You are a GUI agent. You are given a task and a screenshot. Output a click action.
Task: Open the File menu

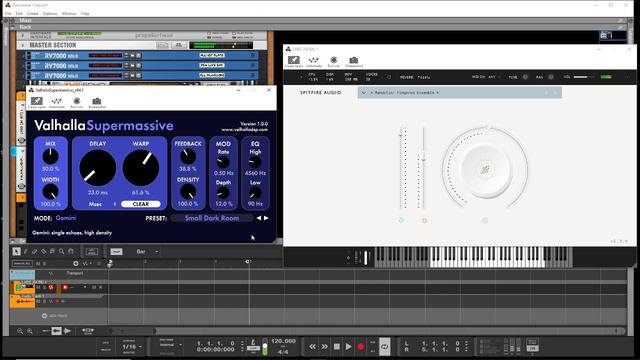pos(8,13)
